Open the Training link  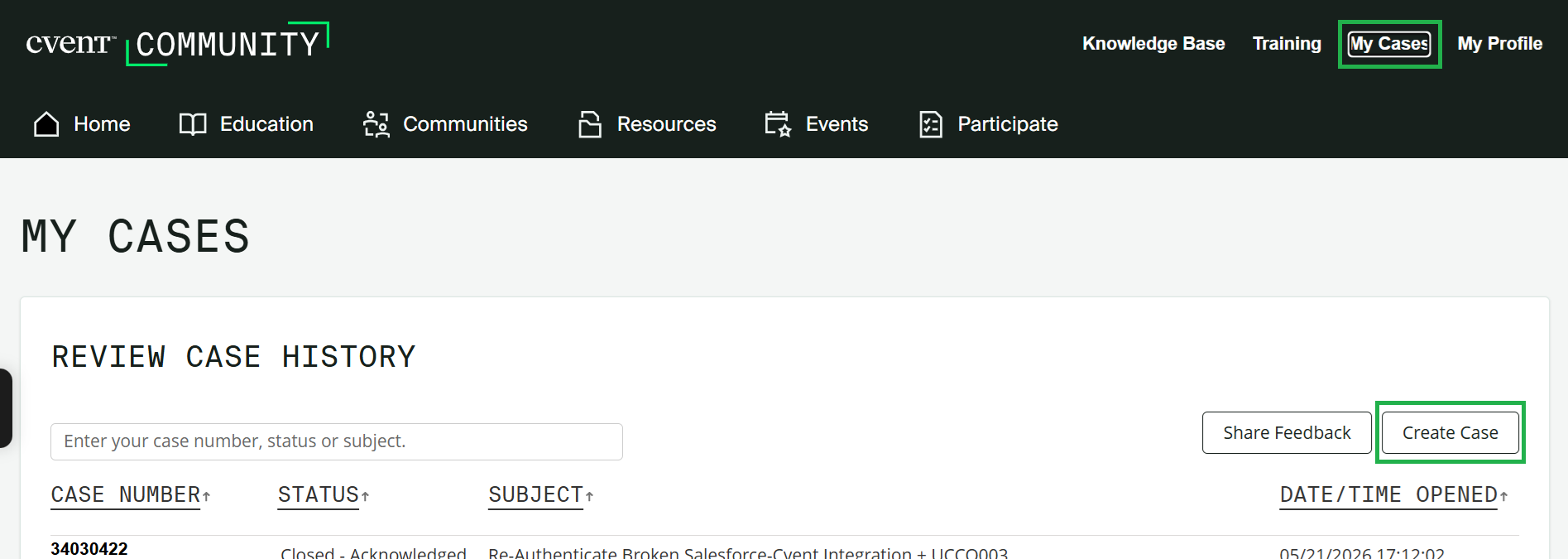[x=1287, y=44]
